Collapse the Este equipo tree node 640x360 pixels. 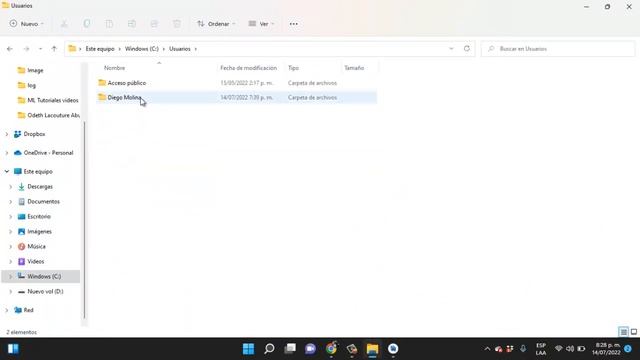tap(7, 171)
